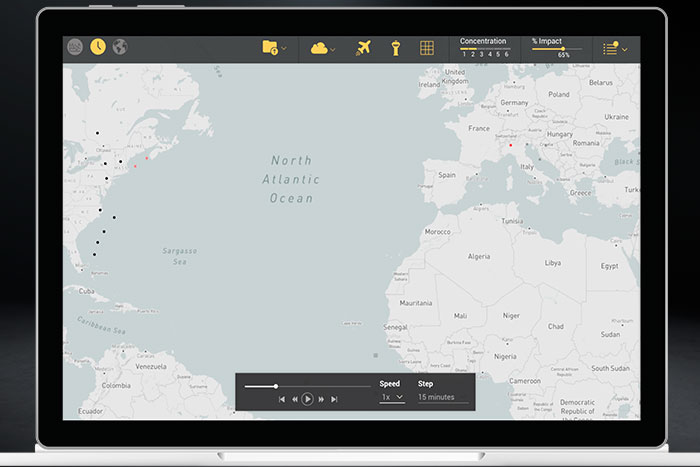Click the airplane flights icon
700x467 pixels.
pyautogui.click(x=364, y=48)
